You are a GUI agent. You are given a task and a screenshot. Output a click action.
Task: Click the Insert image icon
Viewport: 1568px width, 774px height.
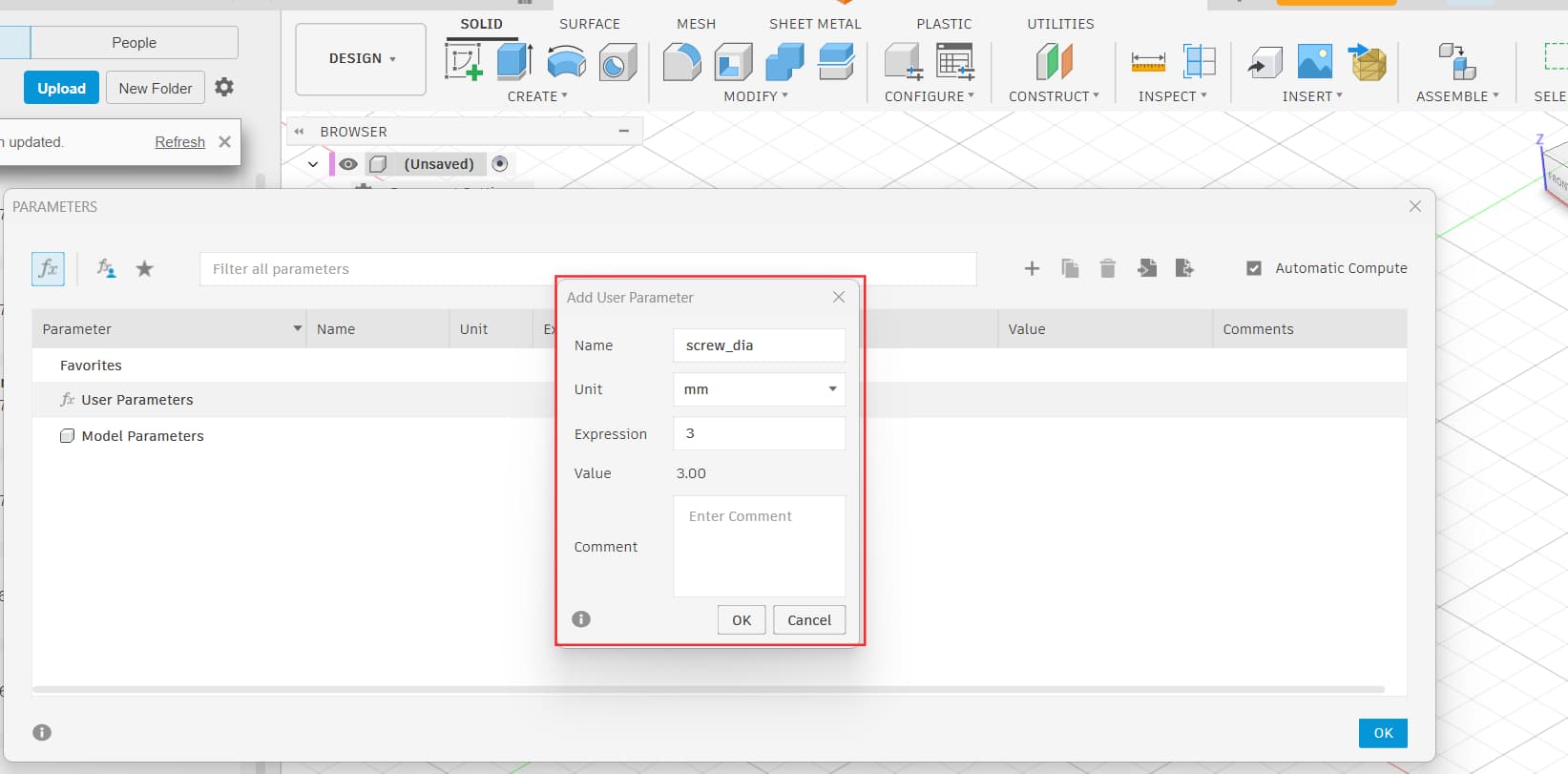tap(1315, 63)
